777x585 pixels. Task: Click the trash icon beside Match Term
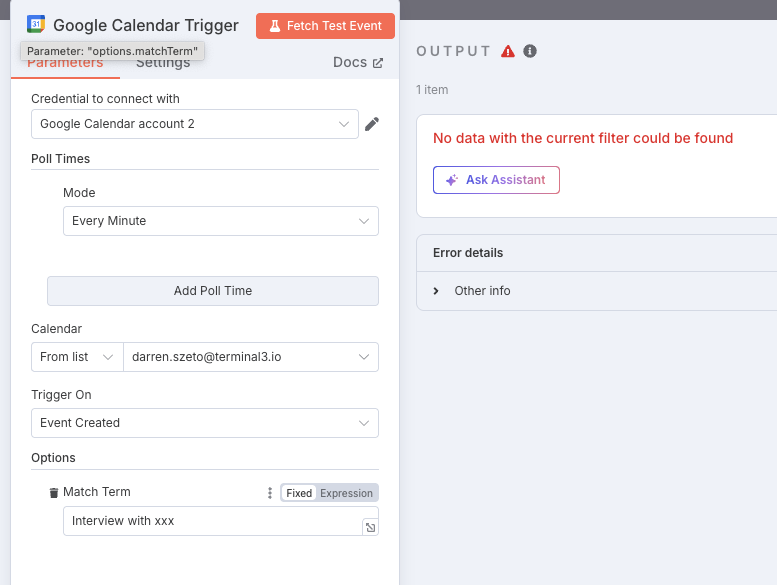tap(54, 493)
